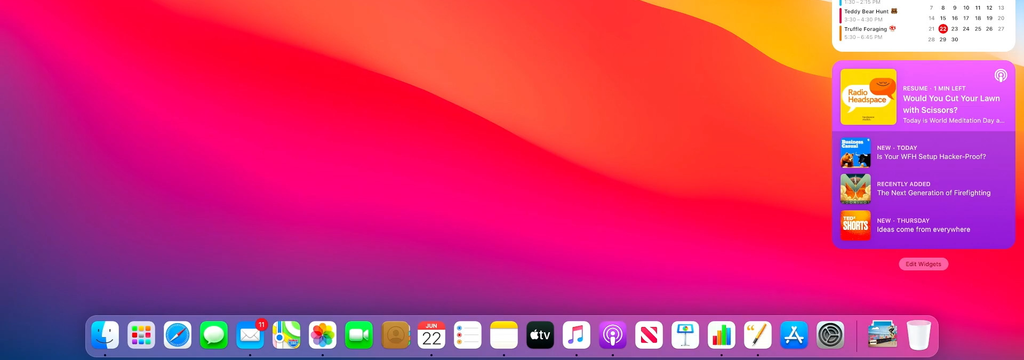The height and width of the screenshot is (360, 1024).
Task: Click the TED Shorts podcast artwork
Action: coord(855,225)
